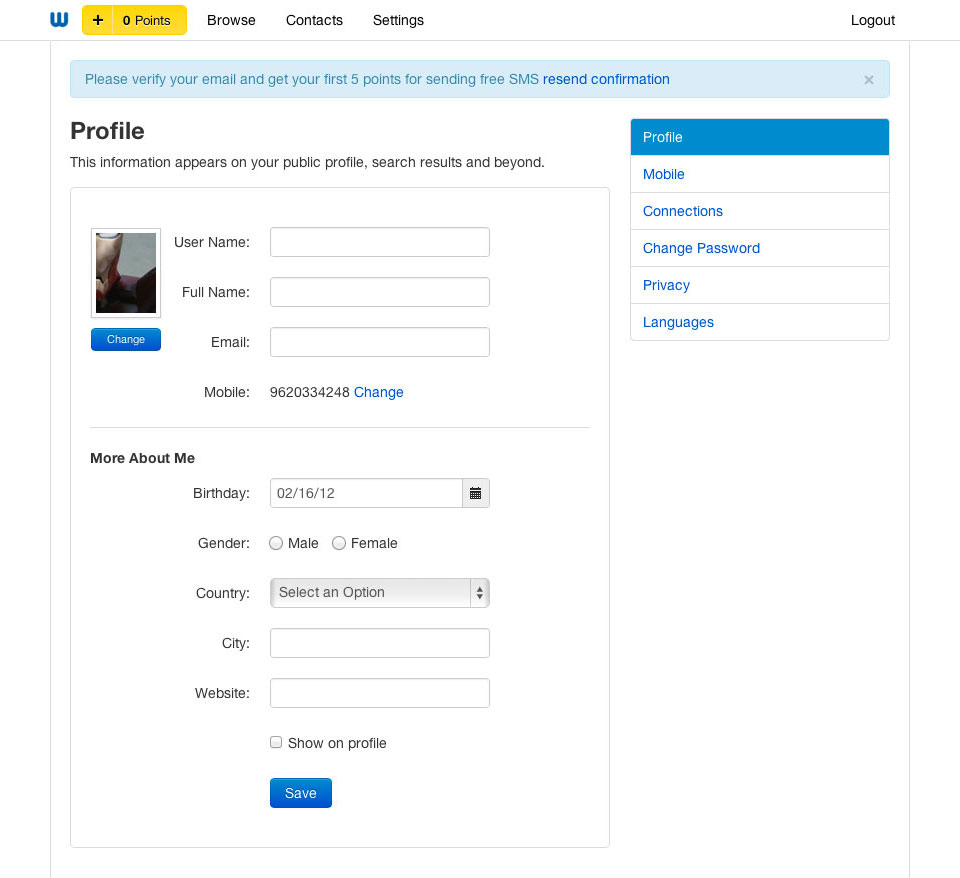Click the resend confirmation link
The height and width of the screenshot is (878, 960).
606,79
